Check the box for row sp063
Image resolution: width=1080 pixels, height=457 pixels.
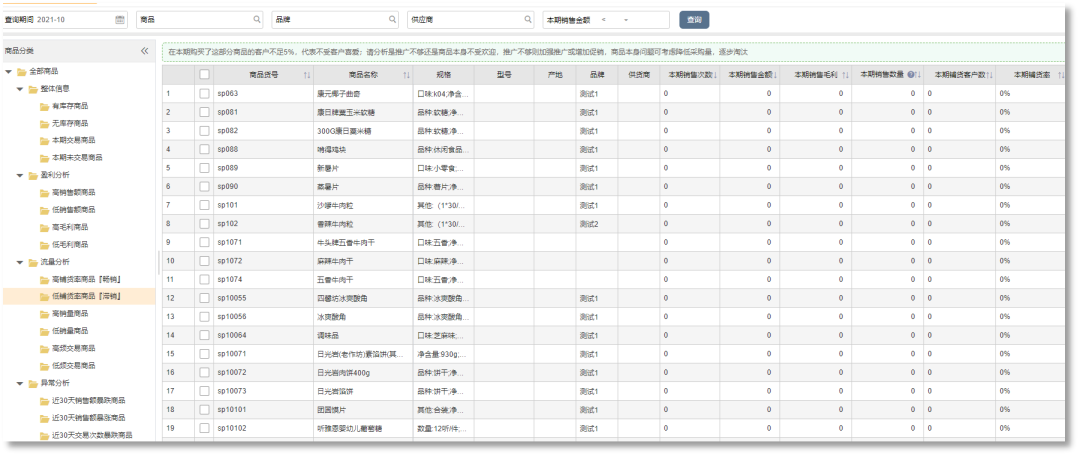(x=204, y=94)
